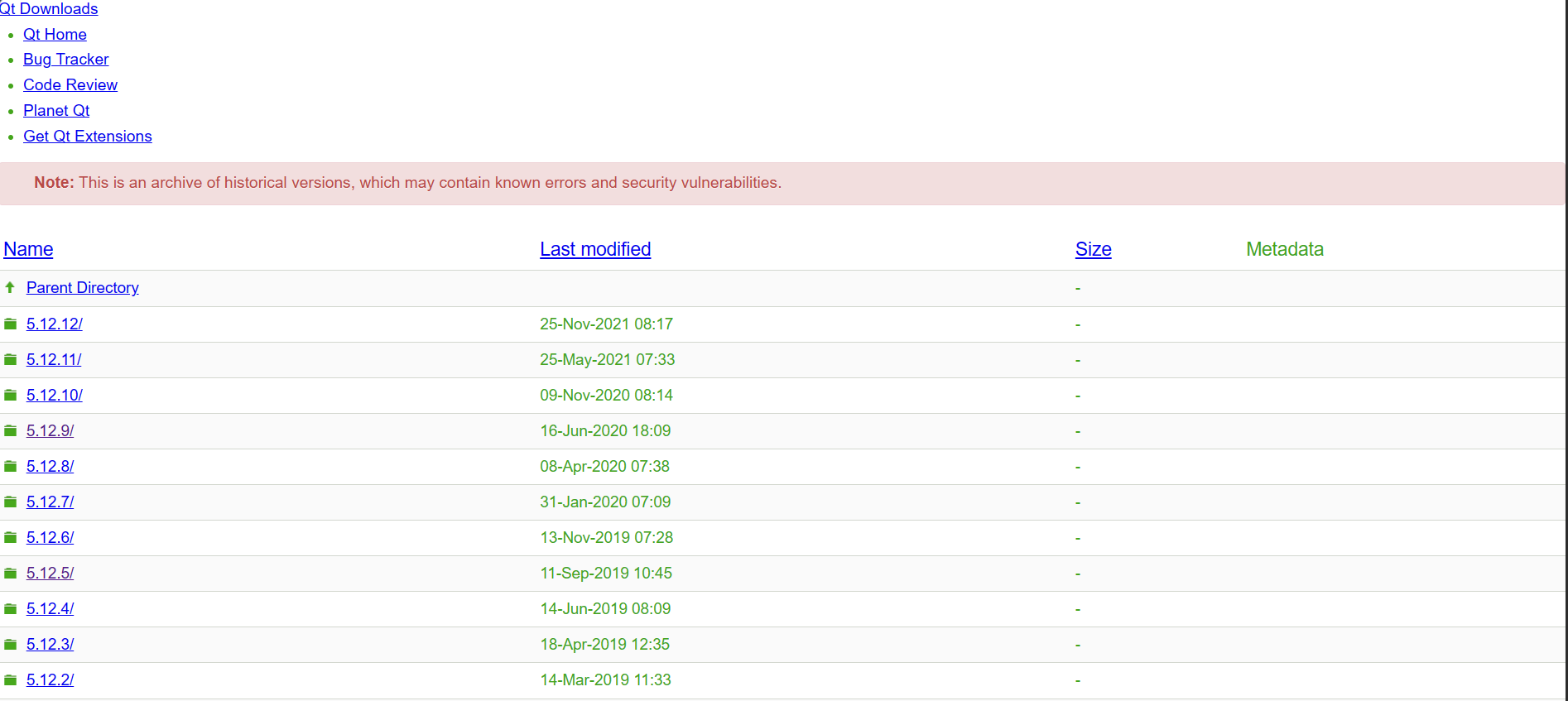The image size is (1568, 701).
Task: Sort the listing by Size
Action: 1093,249
